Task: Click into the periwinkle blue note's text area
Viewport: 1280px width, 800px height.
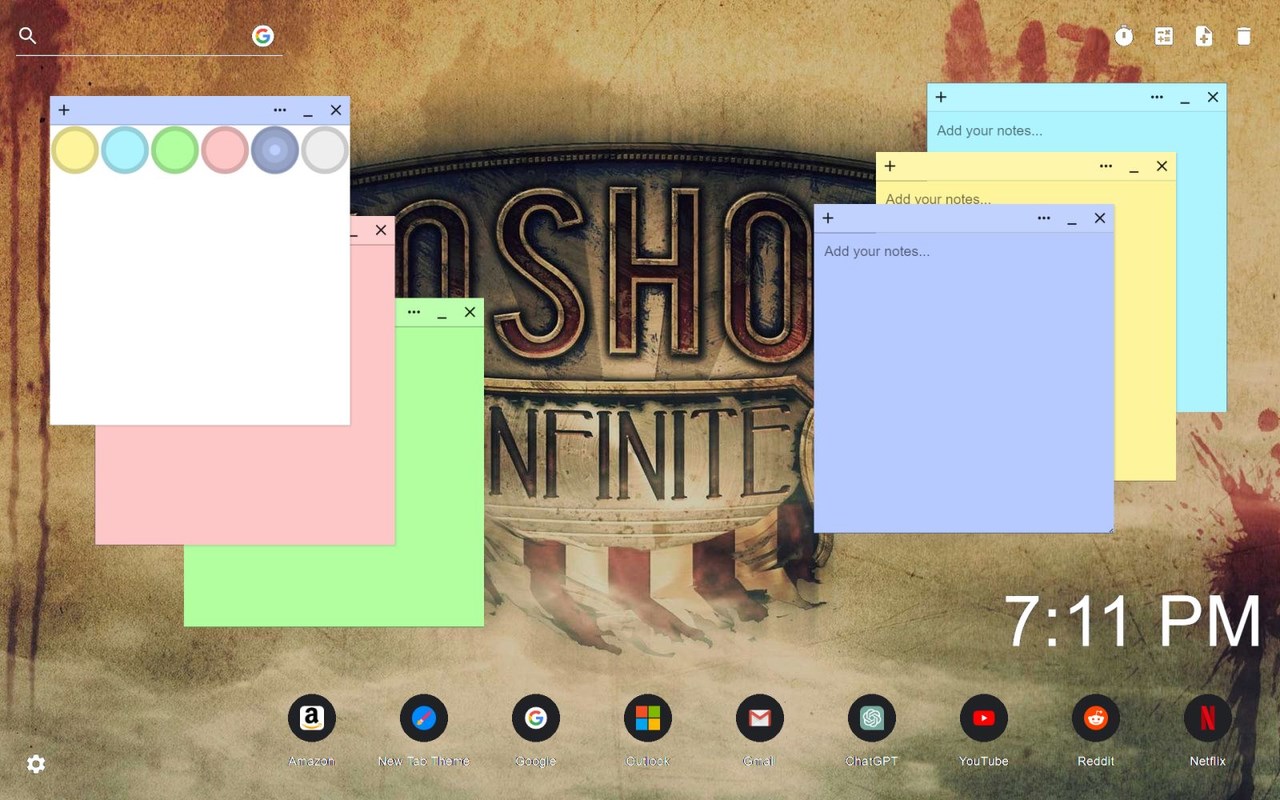Action: pyautogui.click(x=964, y=382)
